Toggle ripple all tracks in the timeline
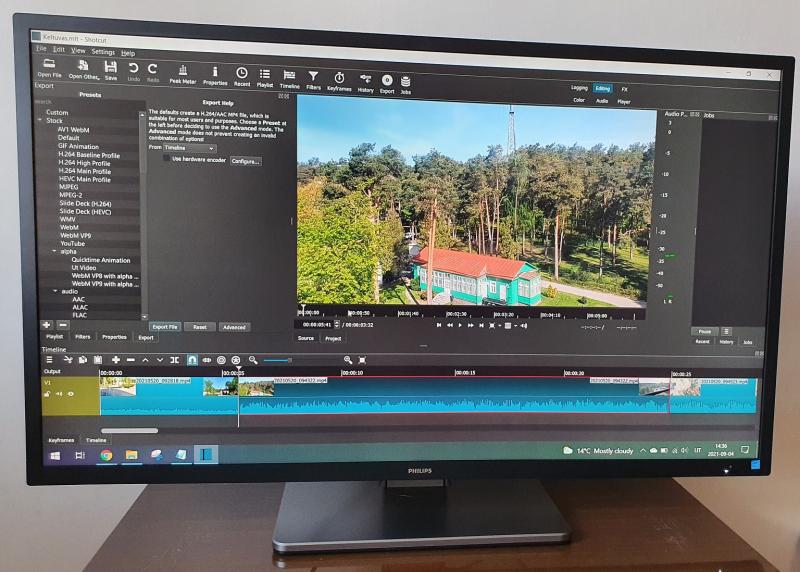 click(236, 360)
